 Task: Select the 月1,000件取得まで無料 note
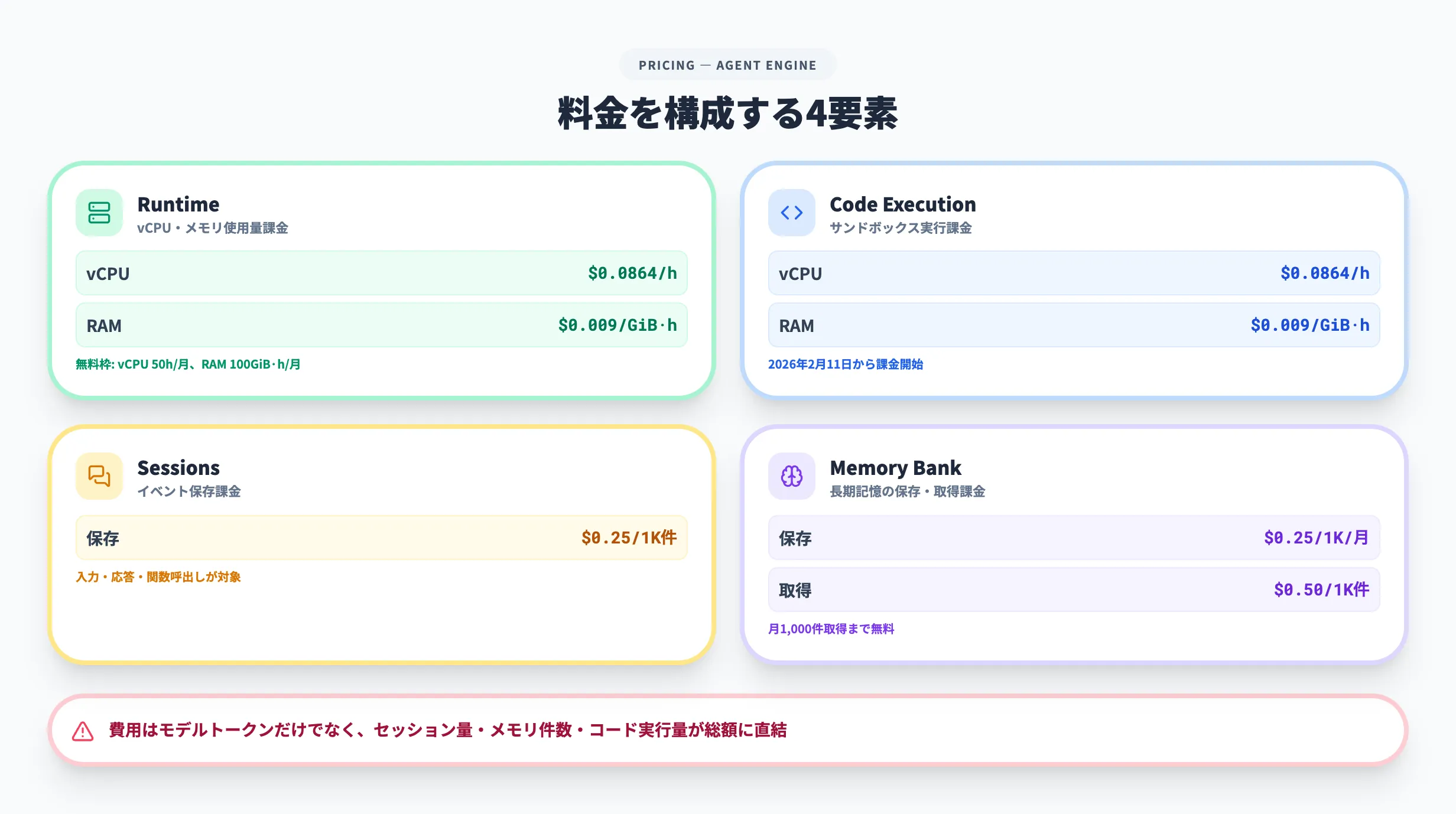click(831, 629)
